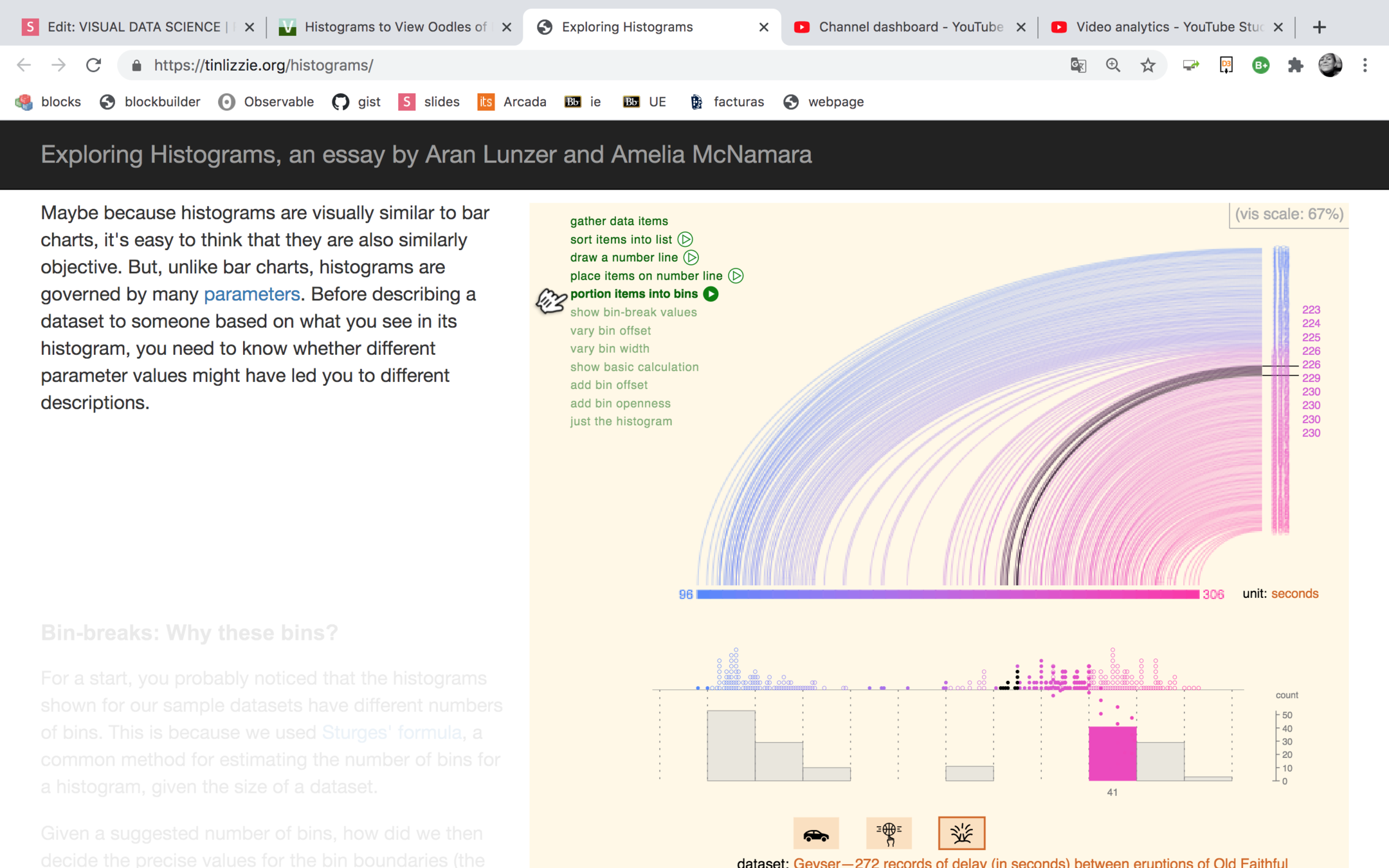This screenshot has height=868, width=1389.
Task: Reload the page
Action: click(94, 65)
